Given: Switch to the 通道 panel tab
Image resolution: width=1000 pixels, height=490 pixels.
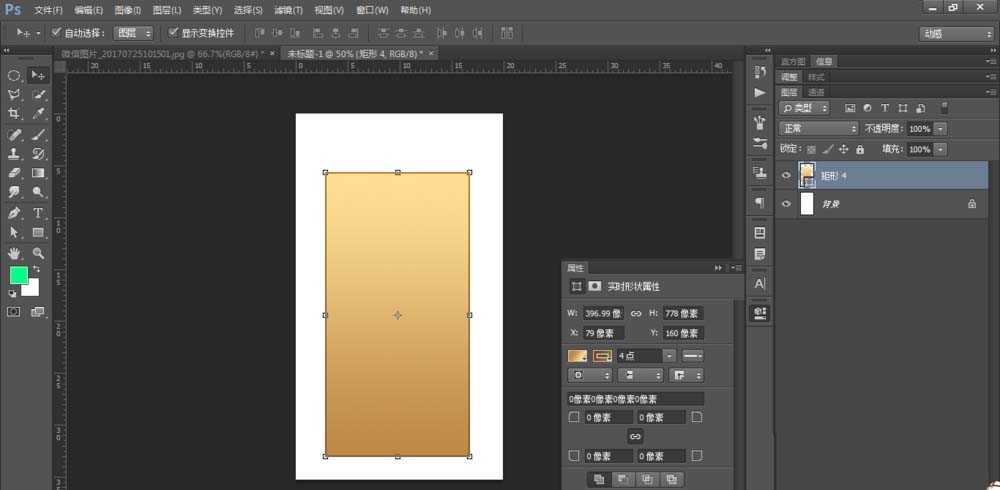Looking at the screenshot, I should click(x=817, y=92).
